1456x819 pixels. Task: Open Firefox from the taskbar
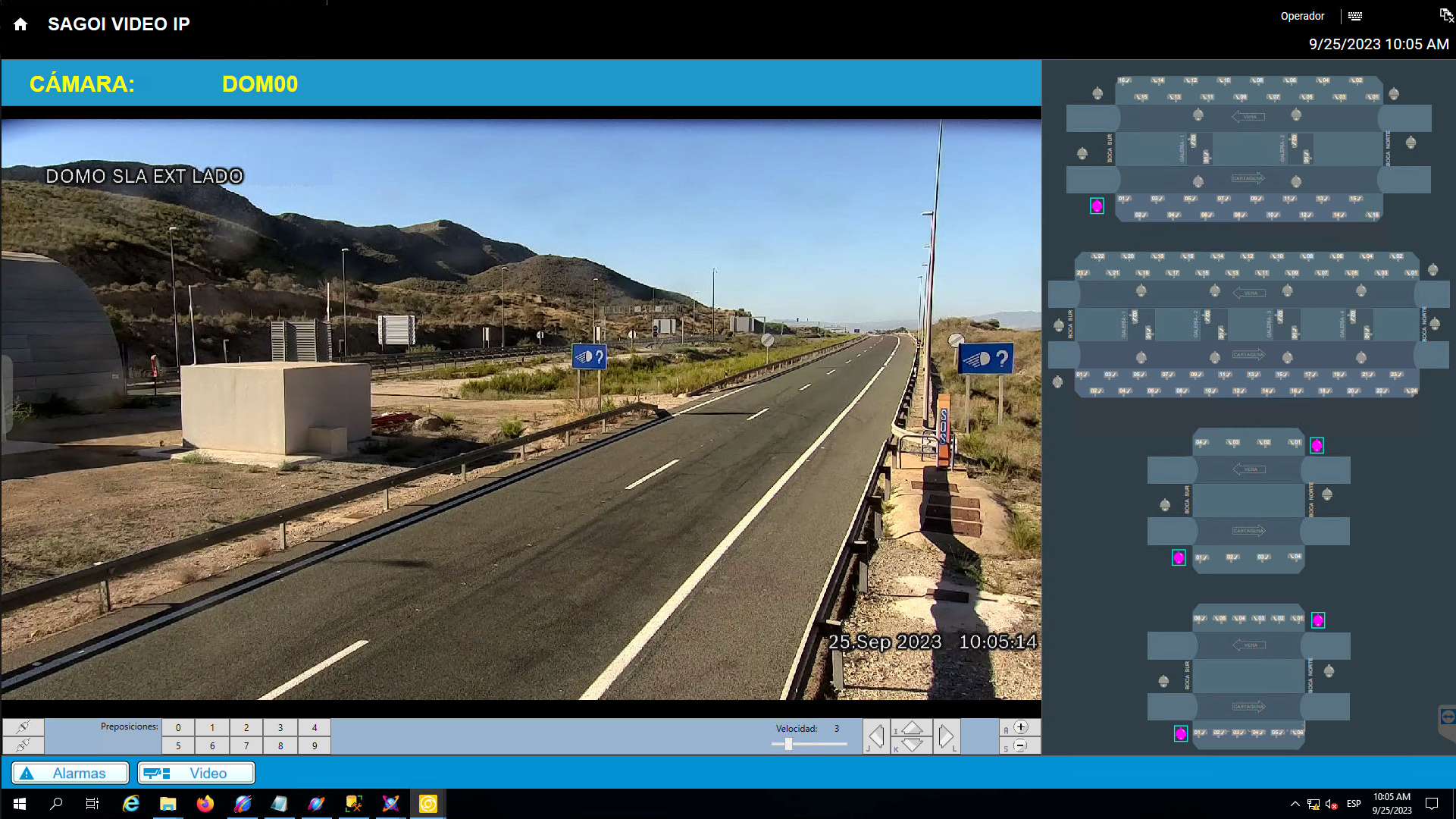(205, 803)
